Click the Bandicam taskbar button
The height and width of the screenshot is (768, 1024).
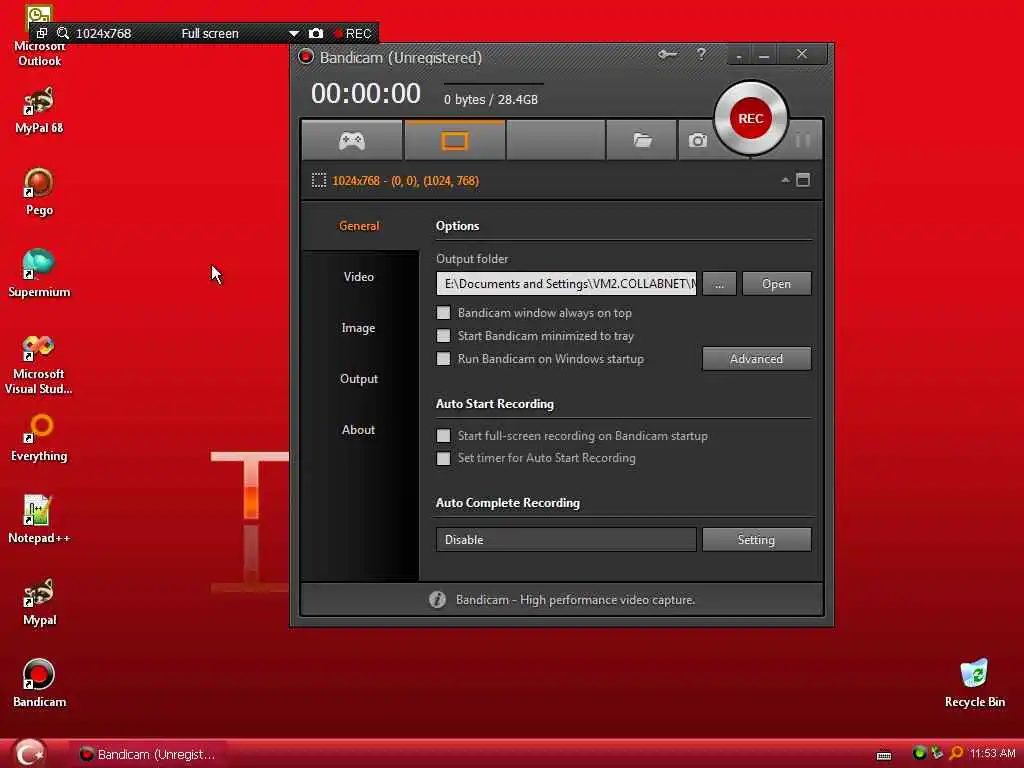coord(148,754)
